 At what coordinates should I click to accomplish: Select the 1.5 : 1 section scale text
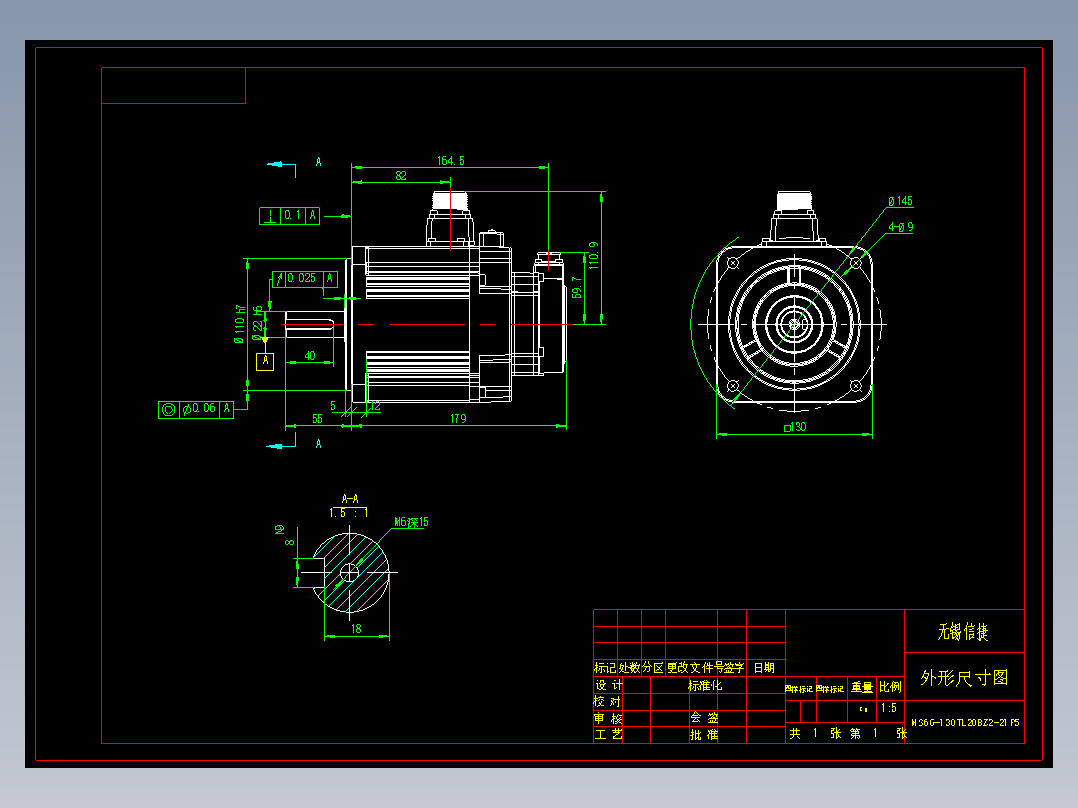pyautogui.click(x=349, y=513)
